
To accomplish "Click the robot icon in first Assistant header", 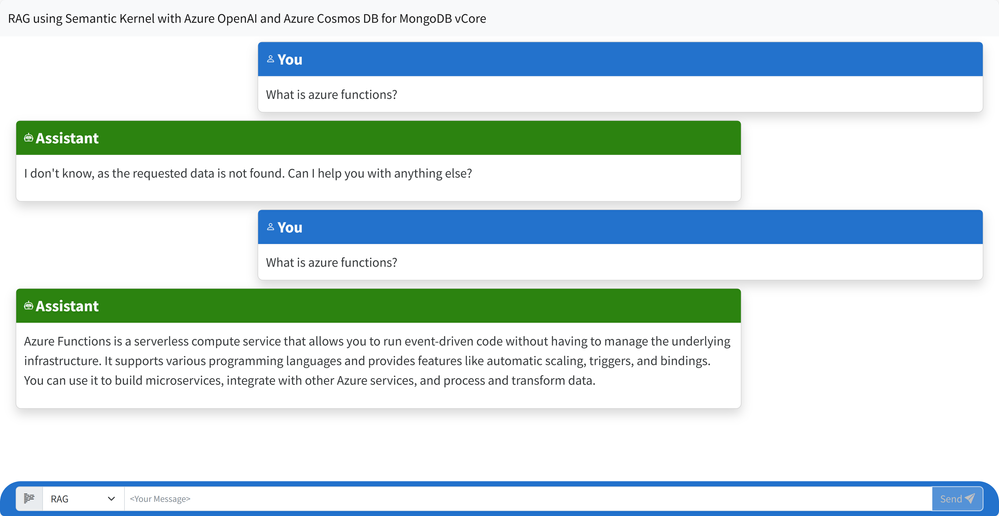I will coord(28,138).
